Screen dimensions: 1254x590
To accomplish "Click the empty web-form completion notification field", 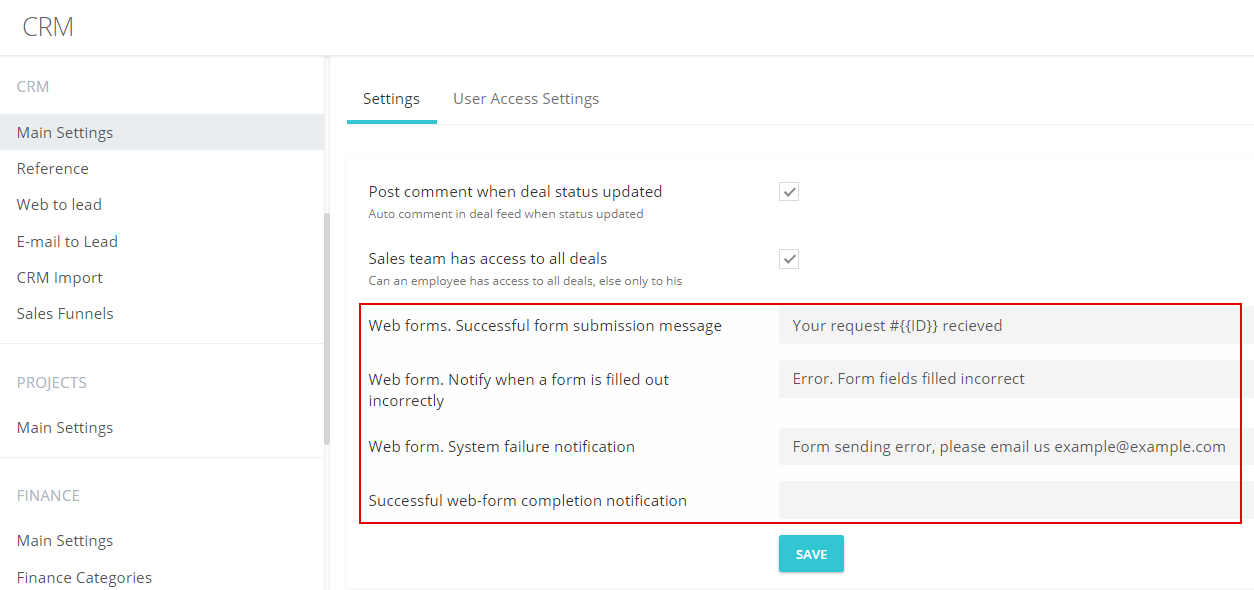I will pos(1016,500).
